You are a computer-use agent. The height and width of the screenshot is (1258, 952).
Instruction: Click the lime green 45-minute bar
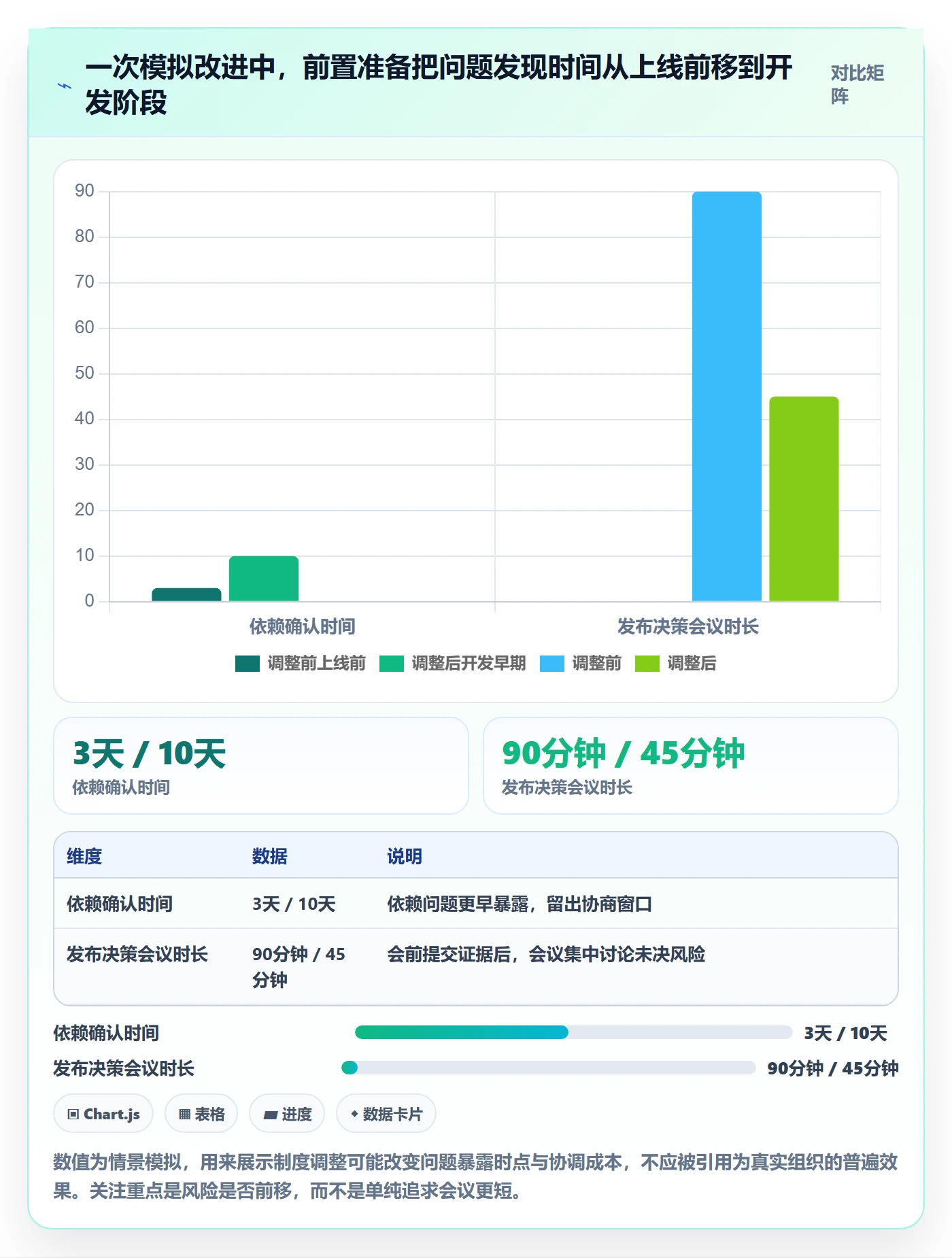pos(804,498)
